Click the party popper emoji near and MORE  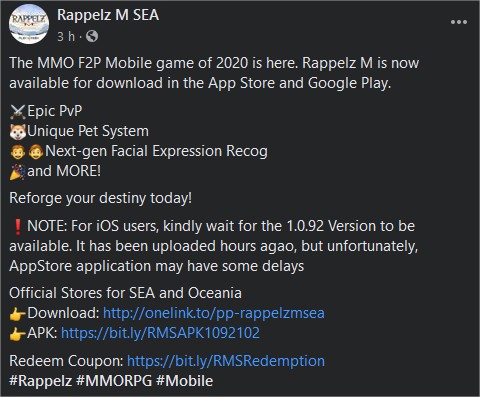coord(18,172)
